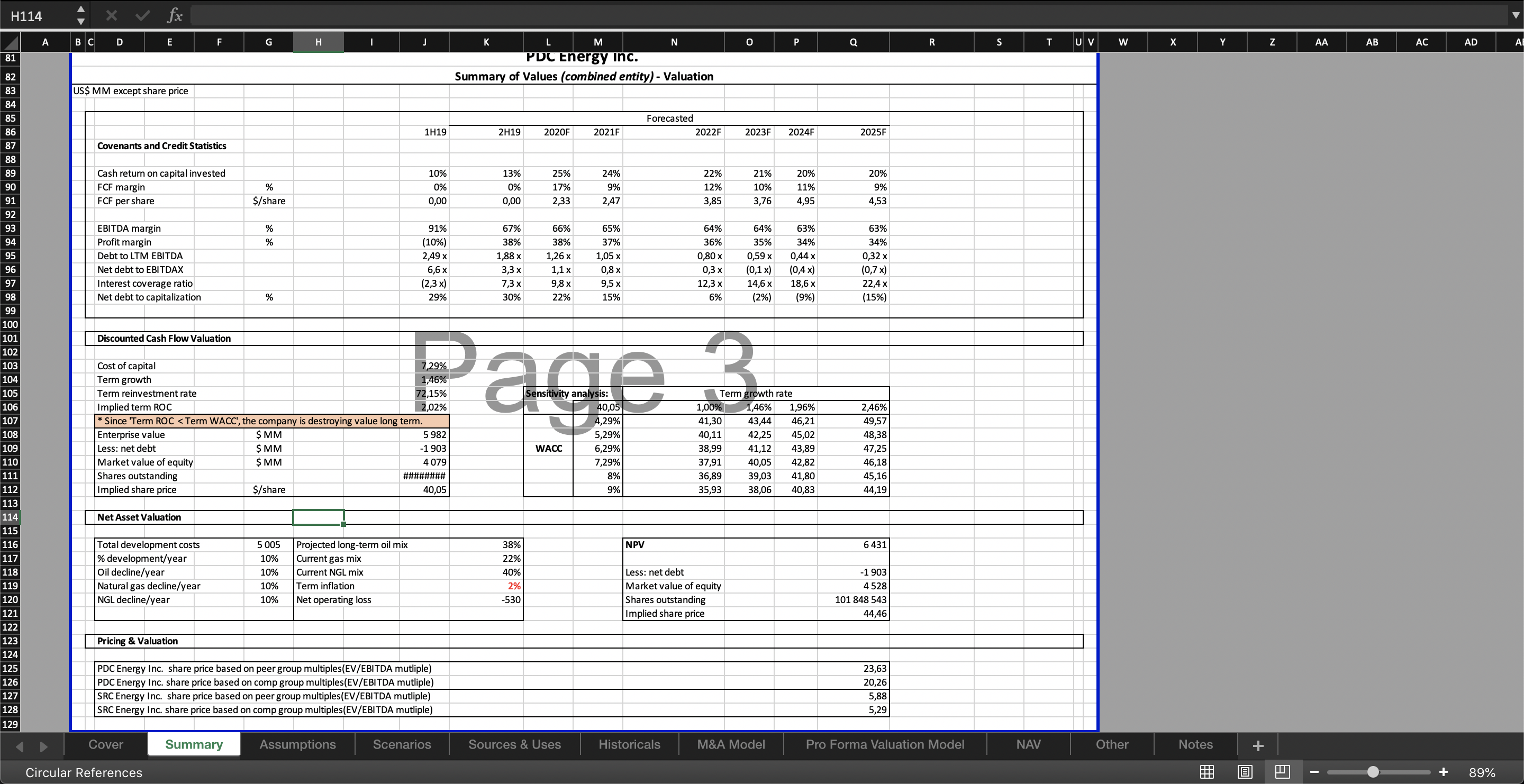The image size is (1524, 784).
Task: Zoom in with the plus icon
Action: click(1444, 772)
